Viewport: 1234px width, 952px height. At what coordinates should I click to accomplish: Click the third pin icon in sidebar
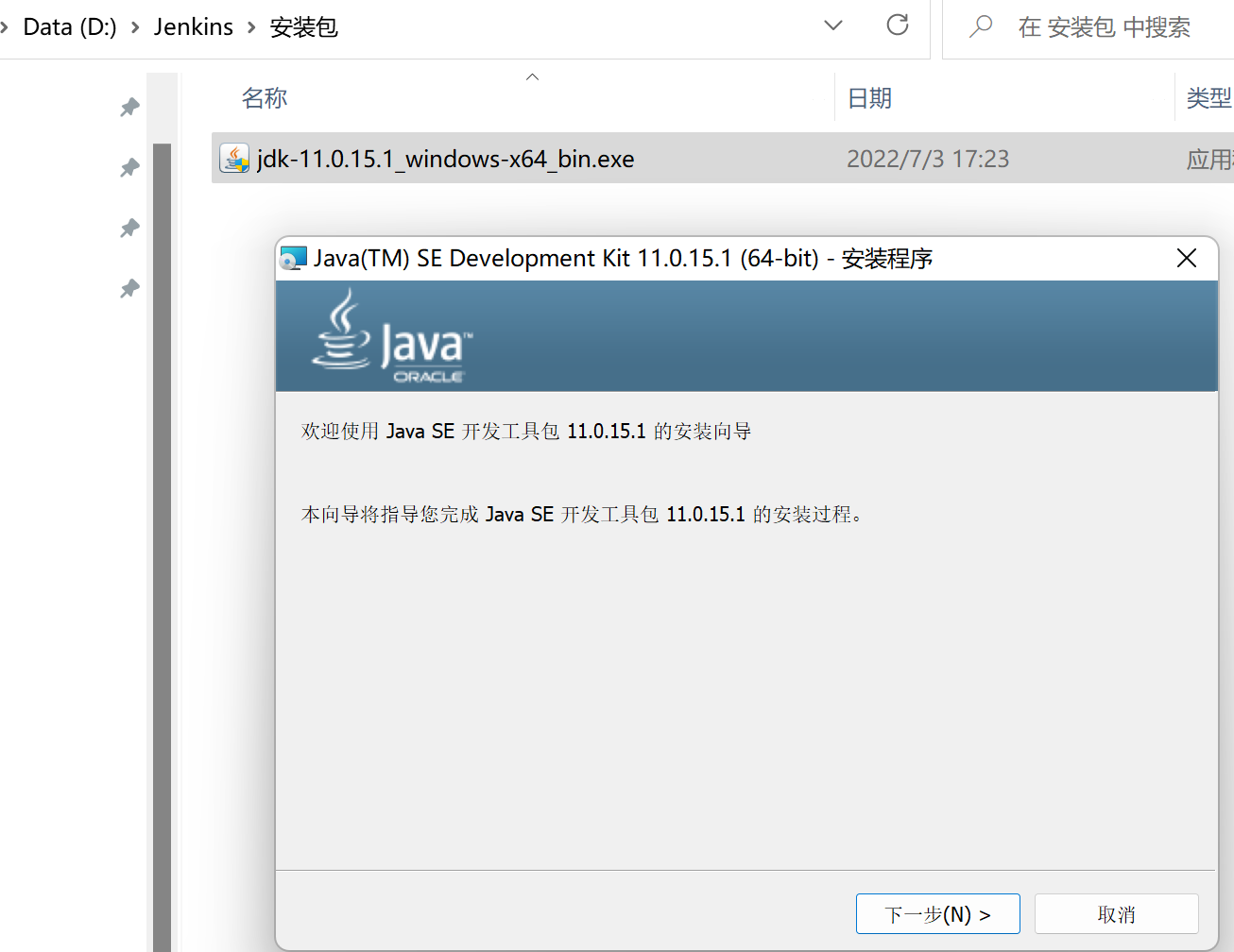pos(130,228)
